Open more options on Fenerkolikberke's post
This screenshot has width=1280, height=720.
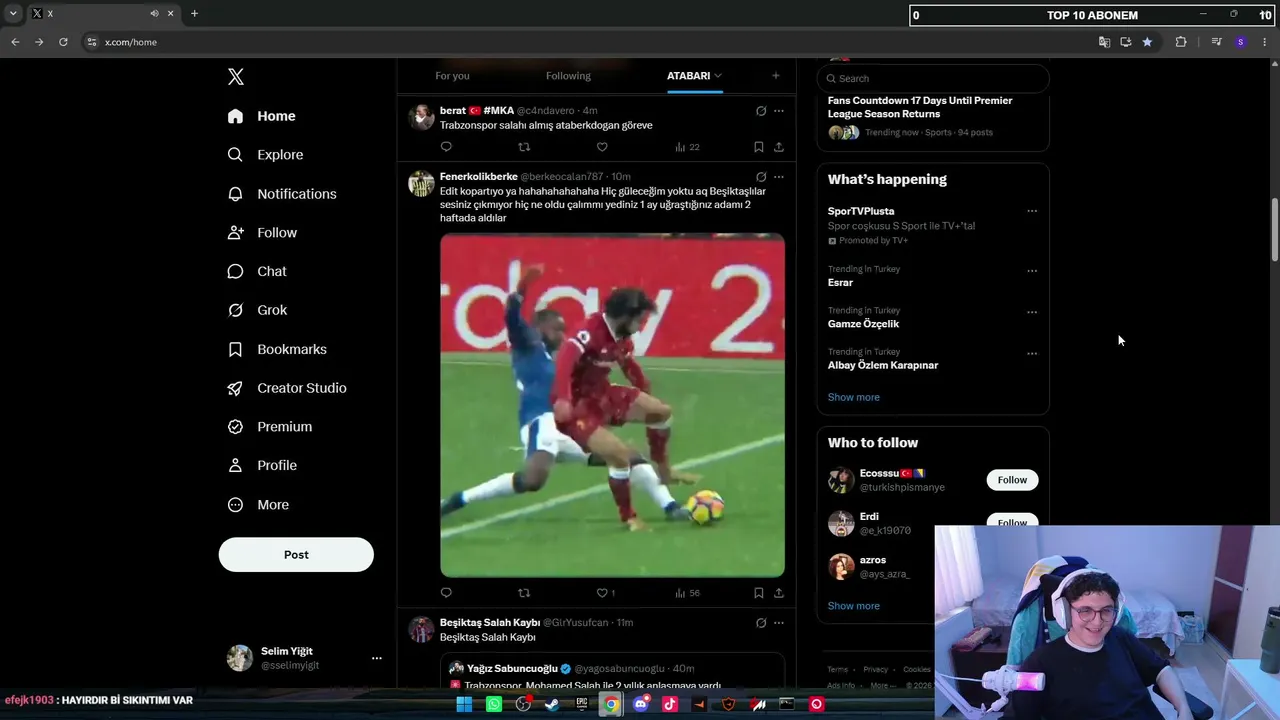pyautogui.click(x=779, y=177)
